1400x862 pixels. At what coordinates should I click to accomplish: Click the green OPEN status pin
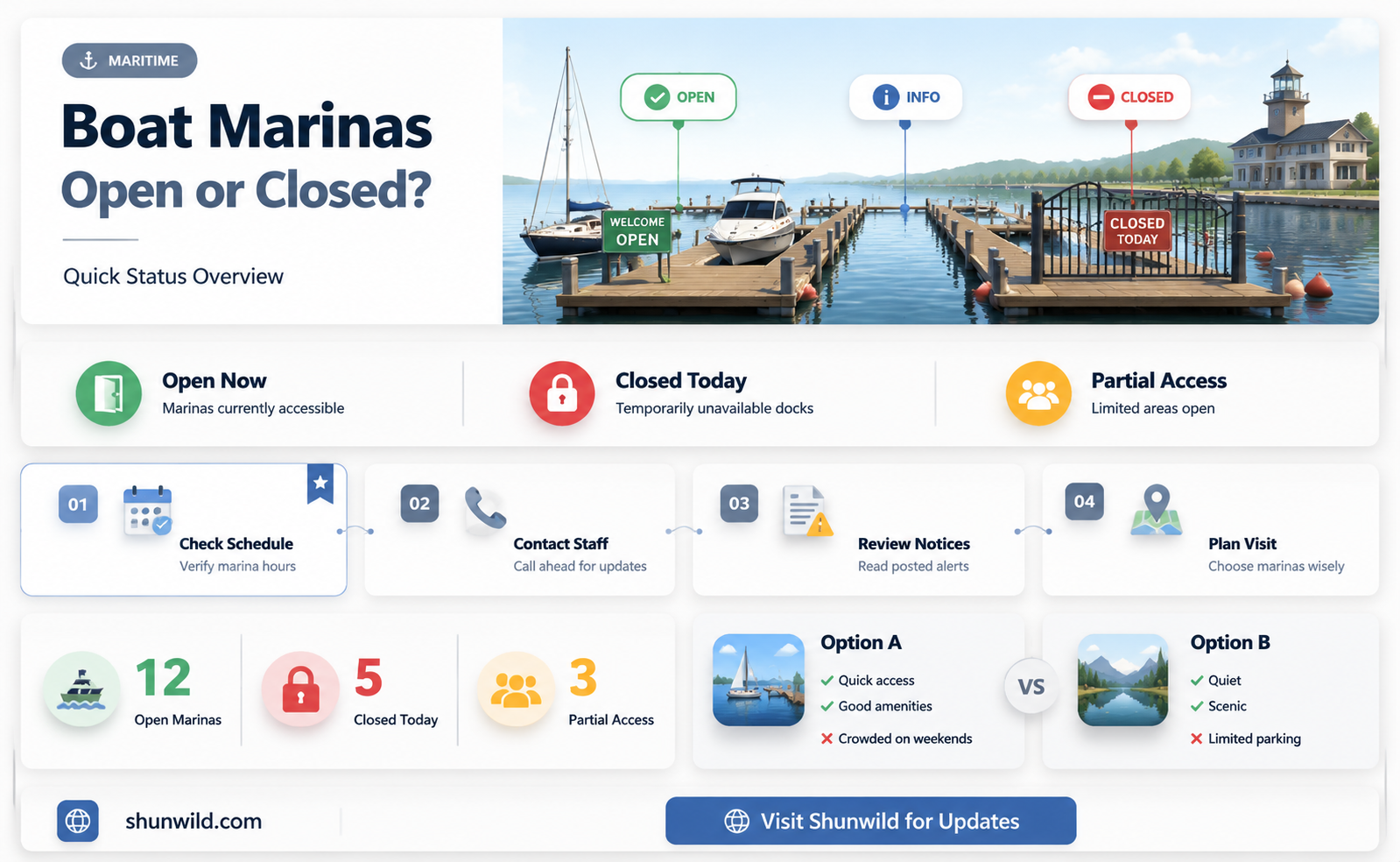point(679,97)
